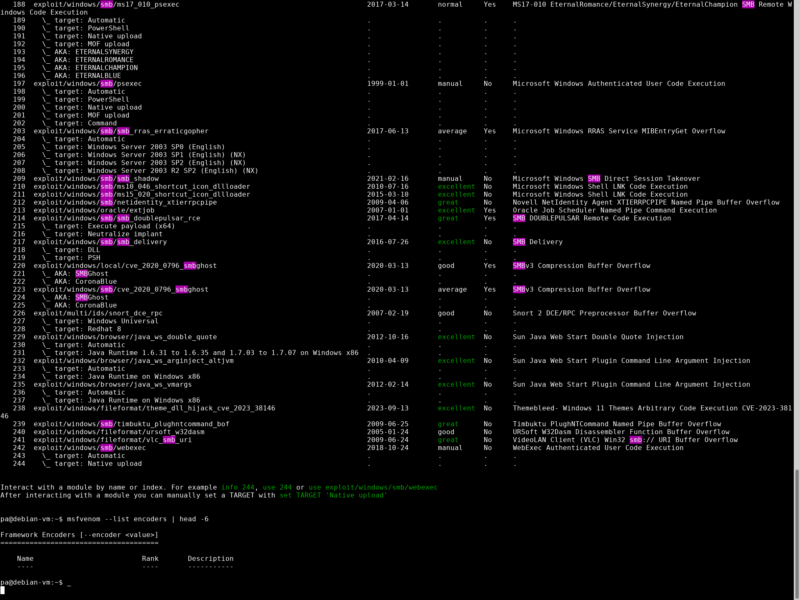Click date 2023-09-13 in theme hijack row
The height and width of the screenshot is (600, 800).
(x=388, y=408)
